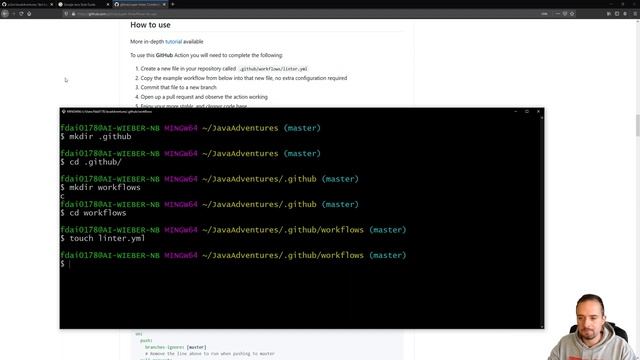Open the page actions three-dot menu
This screenshot has height=360, width=640.
tap(558, 13)
